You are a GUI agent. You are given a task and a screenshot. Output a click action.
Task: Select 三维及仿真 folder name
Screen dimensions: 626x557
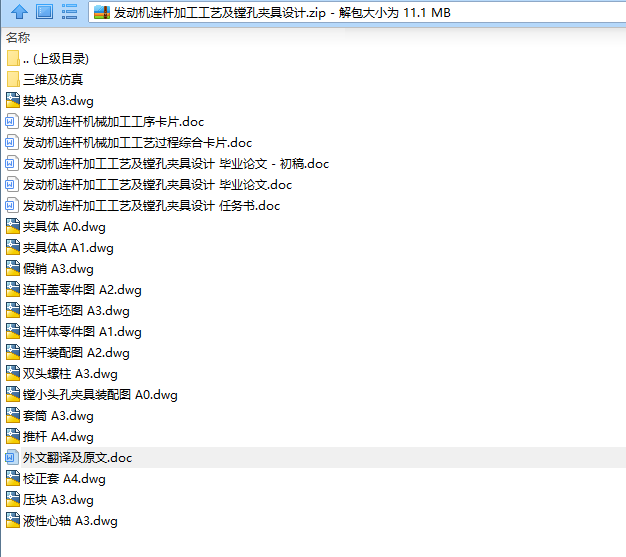pyautogui.click(x=53, y=80)
